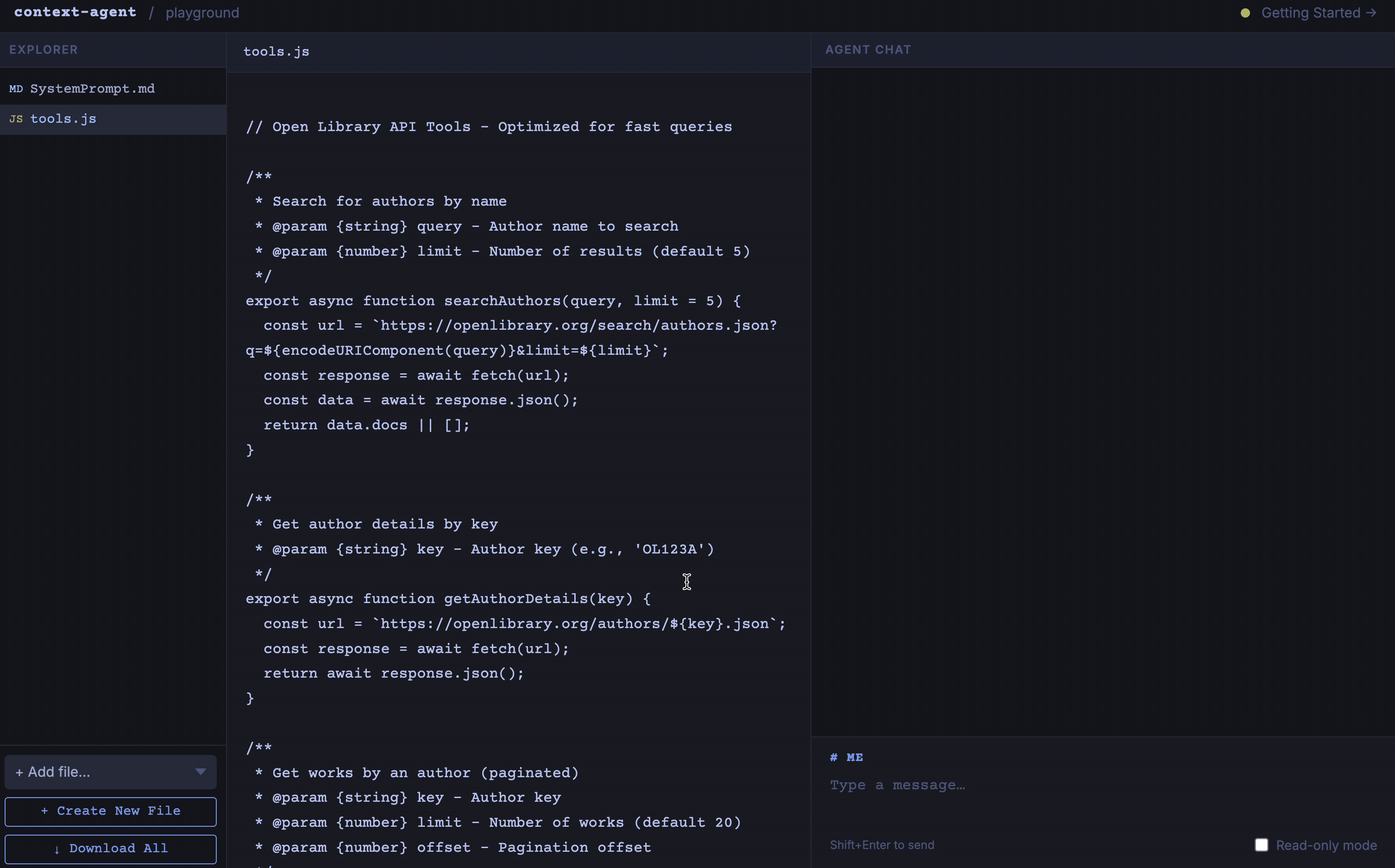Click the '# ME' label in chat
The image size is (1395, 868).
tap(846, 757)
